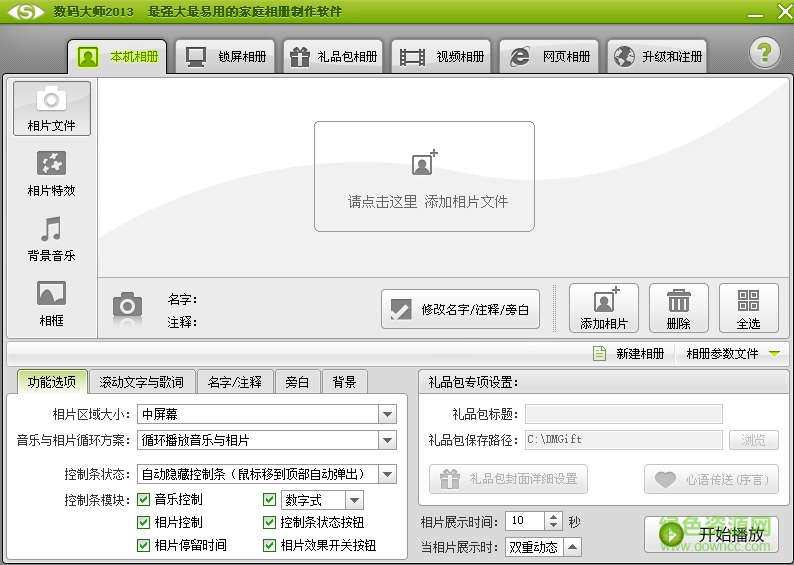Image resolution: width=794 pixels, height=565 pixels.
Task: Decrease 相片展示时间 with the down arrow
Action: [553, 526]
